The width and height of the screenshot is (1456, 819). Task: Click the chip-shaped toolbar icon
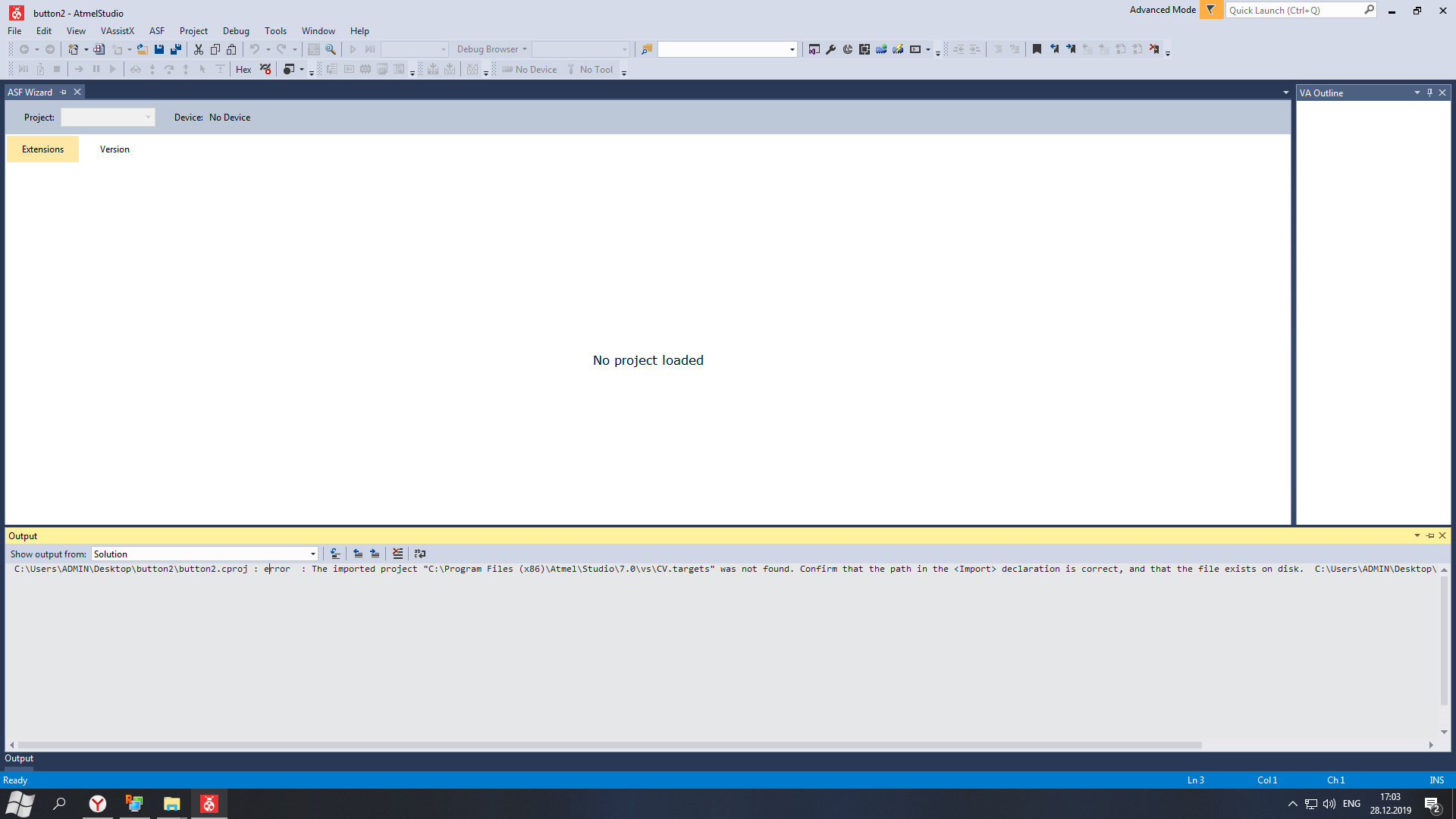[864, 49]
